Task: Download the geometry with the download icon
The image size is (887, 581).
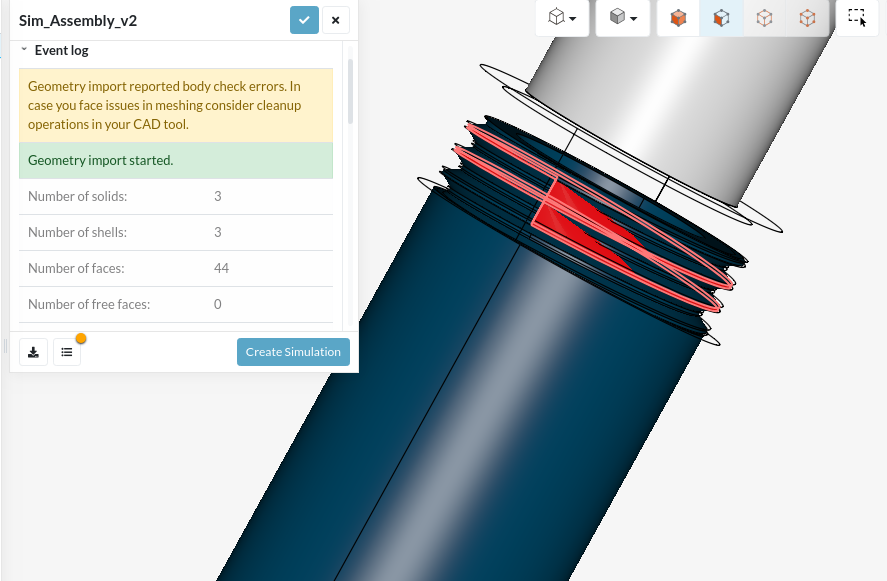Action: (x=33, y=352)
